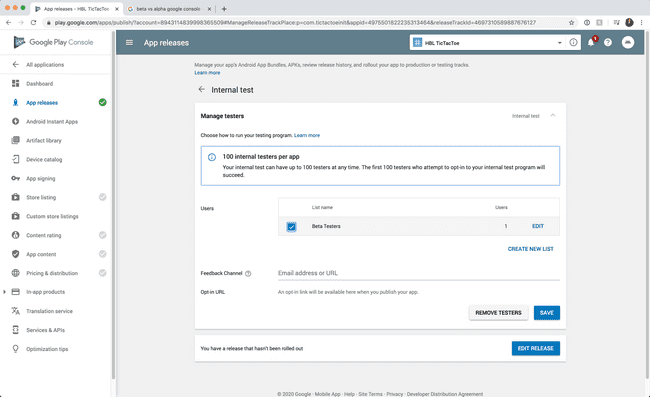Click REMOVE TESTERS button
Image resolution: width=650 pixels, height=397 pixels.
point(498,312)
